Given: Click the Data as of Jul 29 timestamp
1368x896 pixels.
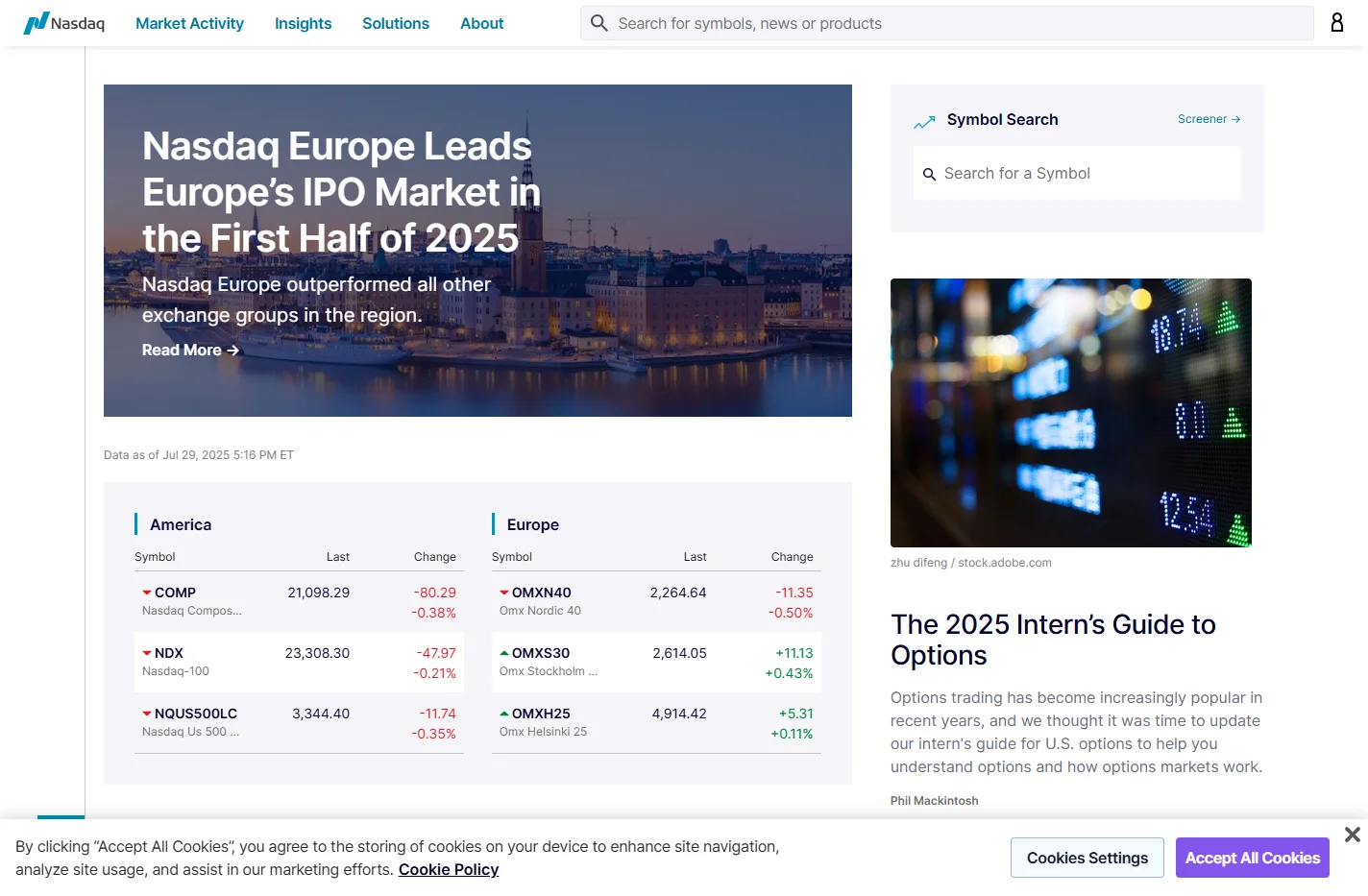Looking at the screenshot, I should point(199,455).
